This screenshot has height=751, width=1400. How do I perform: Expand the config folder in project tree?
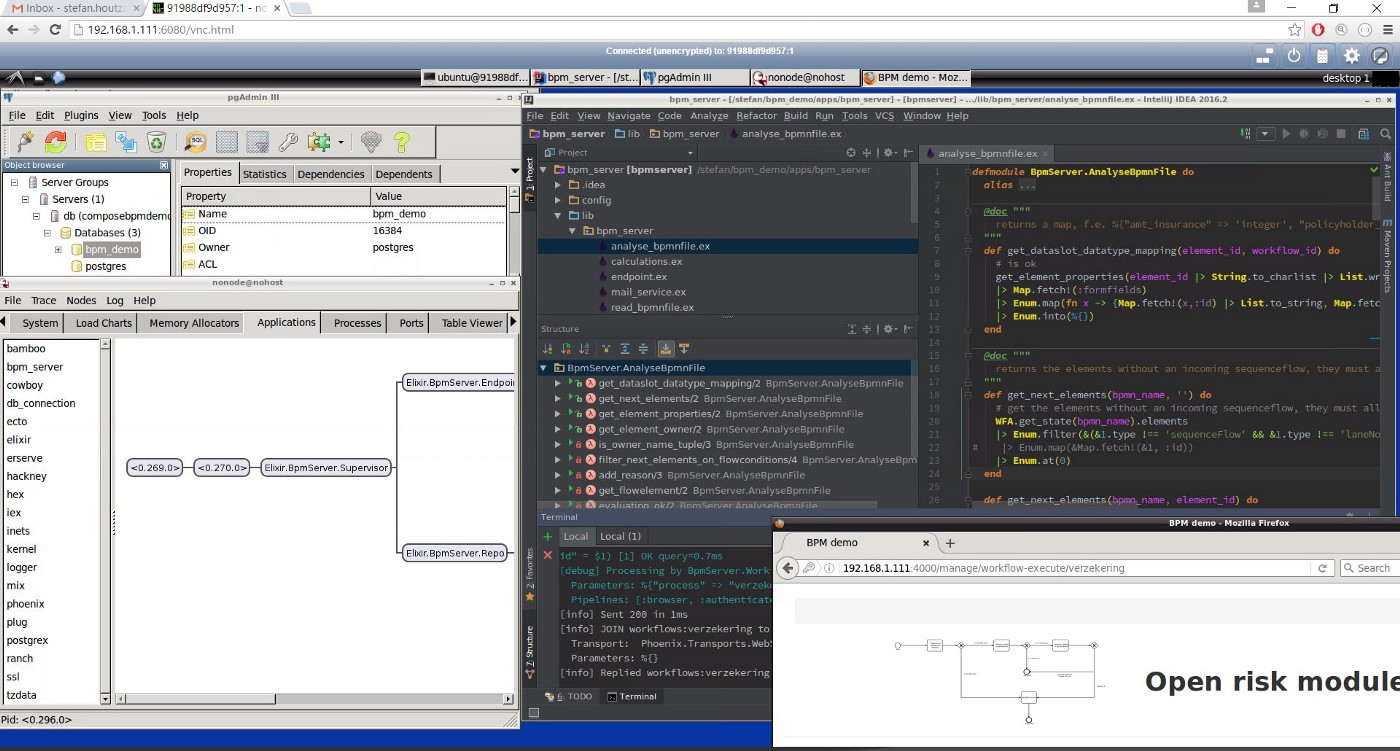558,200
